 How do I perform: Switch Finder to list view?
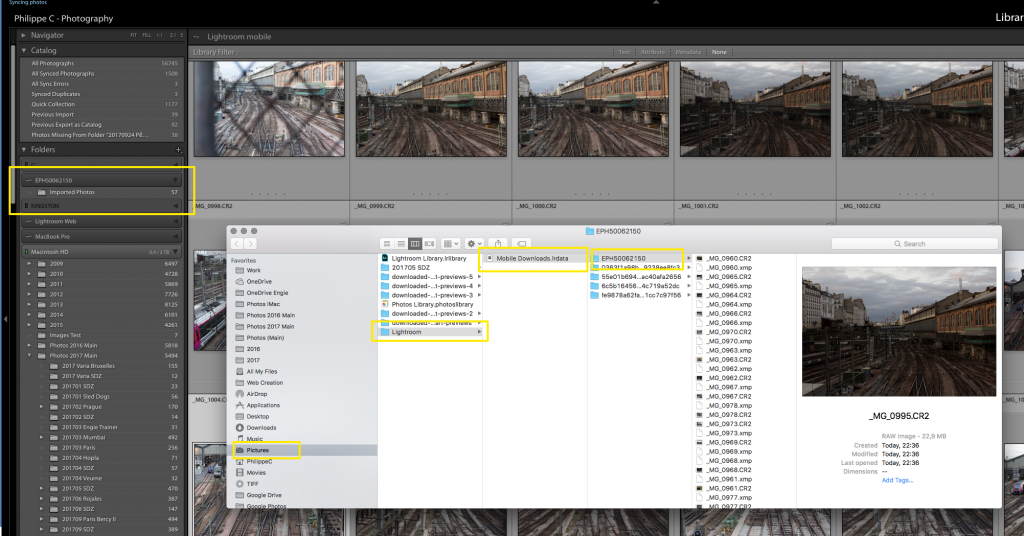(401, 244)
